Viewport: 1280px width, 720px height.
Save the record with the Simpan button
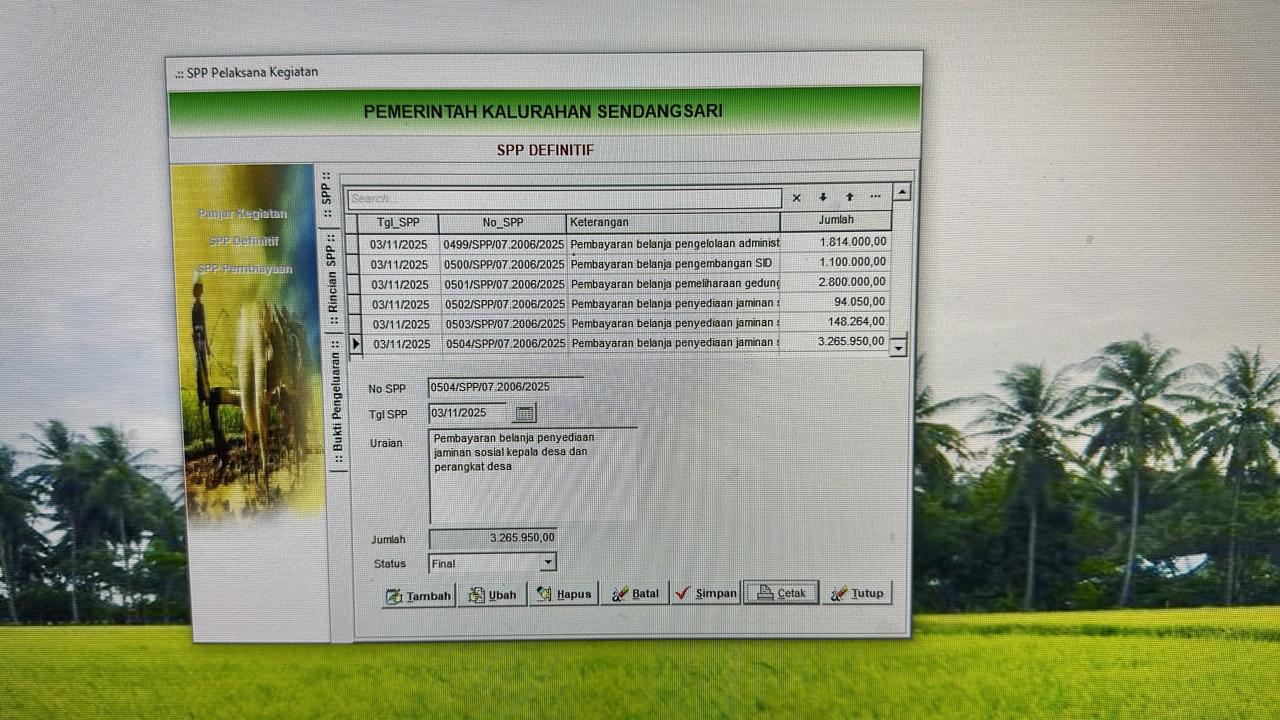pos(706,593)
